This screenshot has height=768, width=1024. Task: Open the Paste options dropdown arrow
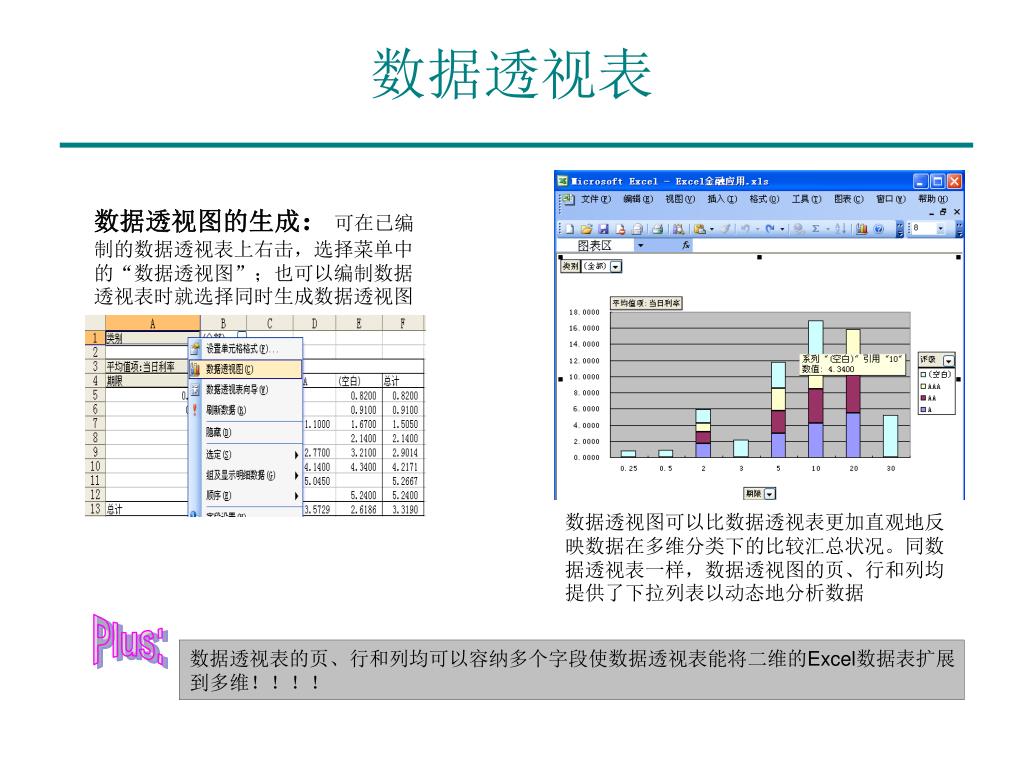pos(712,229)
